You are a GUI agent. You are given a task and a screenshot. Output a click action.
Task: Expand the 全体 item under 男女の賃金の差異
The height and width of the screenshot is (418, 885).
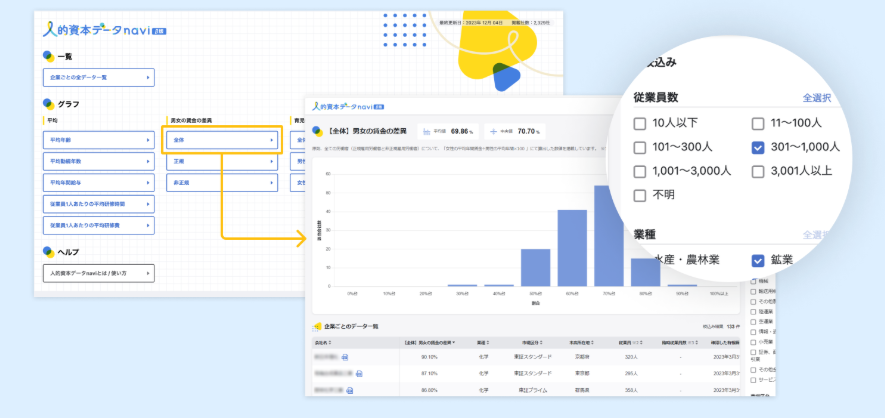pyautogui.click(x=222, y=140)
